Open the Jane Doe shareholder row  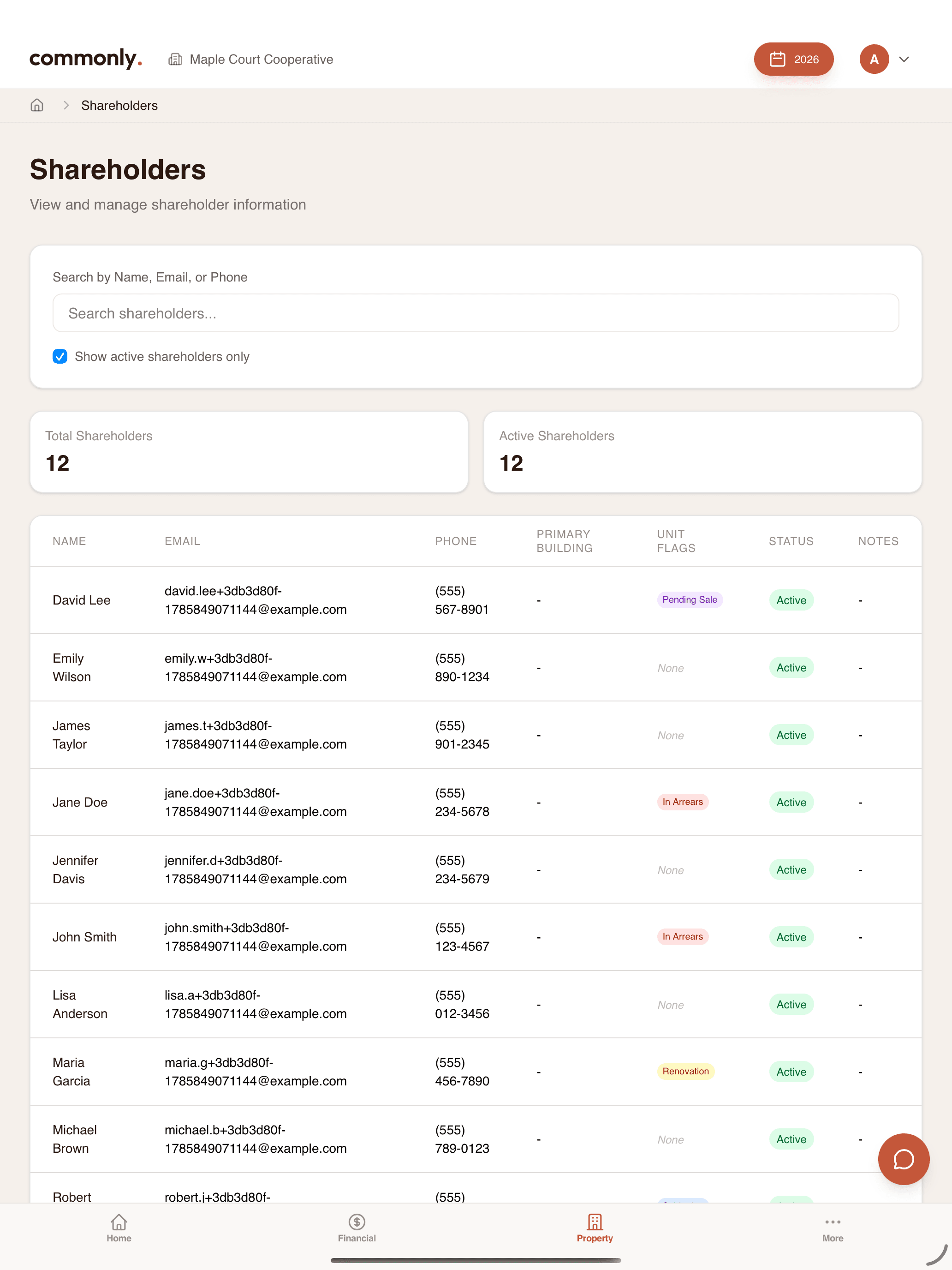coord(476,802)
